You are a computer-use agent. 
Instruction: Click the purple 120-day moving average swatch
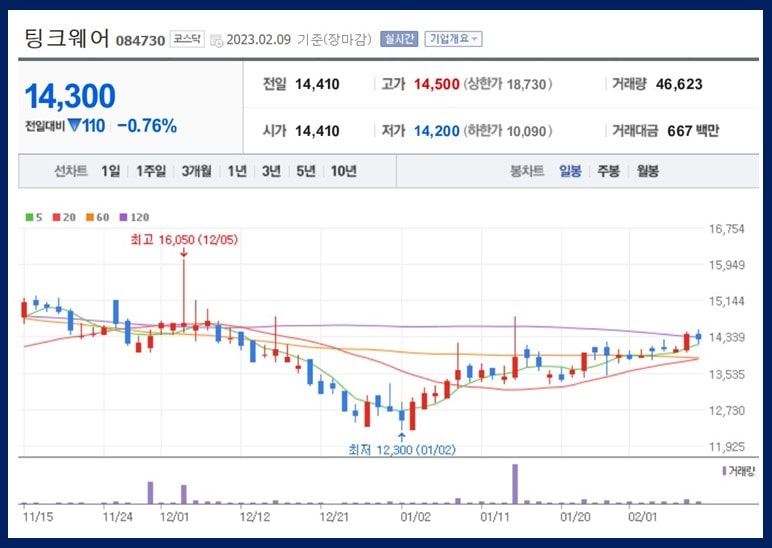(x=124, y=217)
